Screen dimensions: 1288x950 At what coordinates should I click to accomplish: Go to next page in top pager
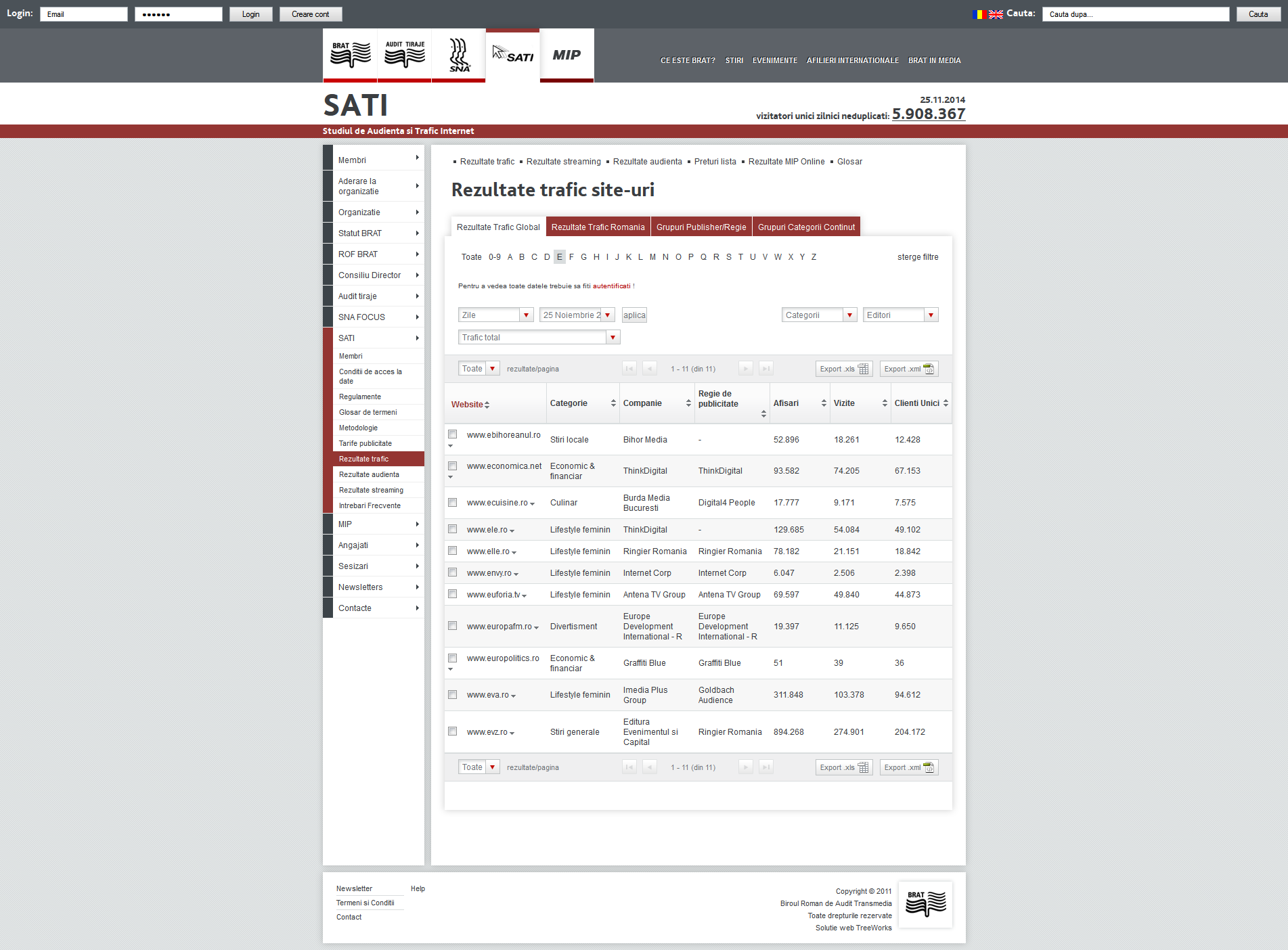point(746,369)
